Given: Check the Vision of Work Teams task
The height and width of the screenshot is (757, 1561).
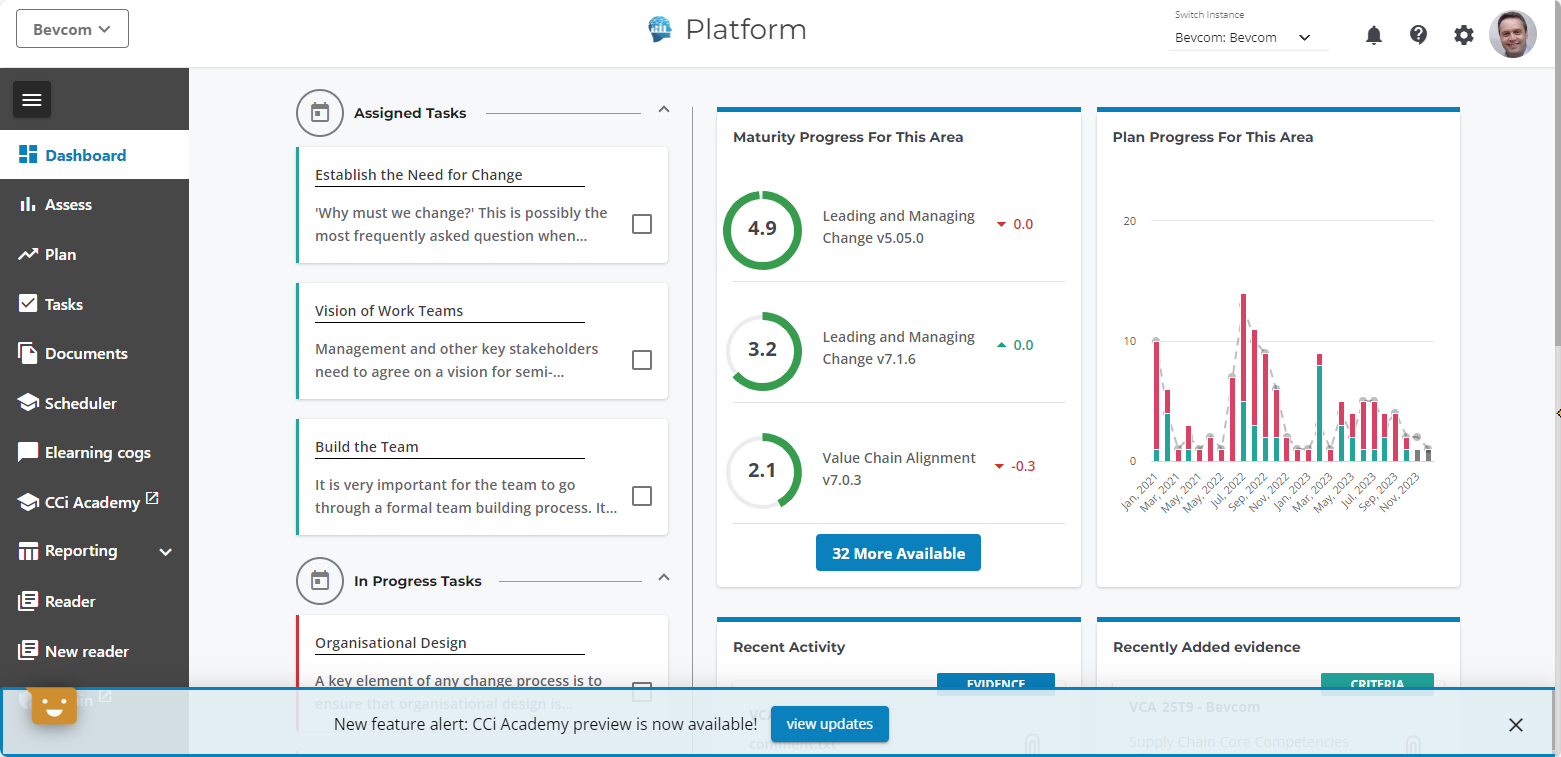Looking at the screenshot, I should 642,360.
